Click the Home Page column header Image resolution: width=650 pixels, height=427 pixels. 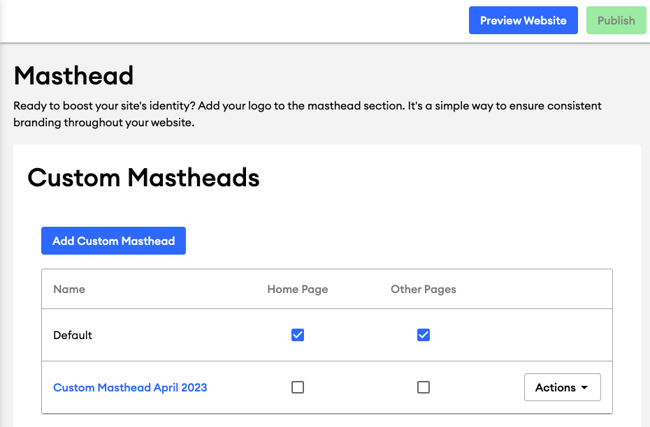pyautogui.click(x=298, y=289)
